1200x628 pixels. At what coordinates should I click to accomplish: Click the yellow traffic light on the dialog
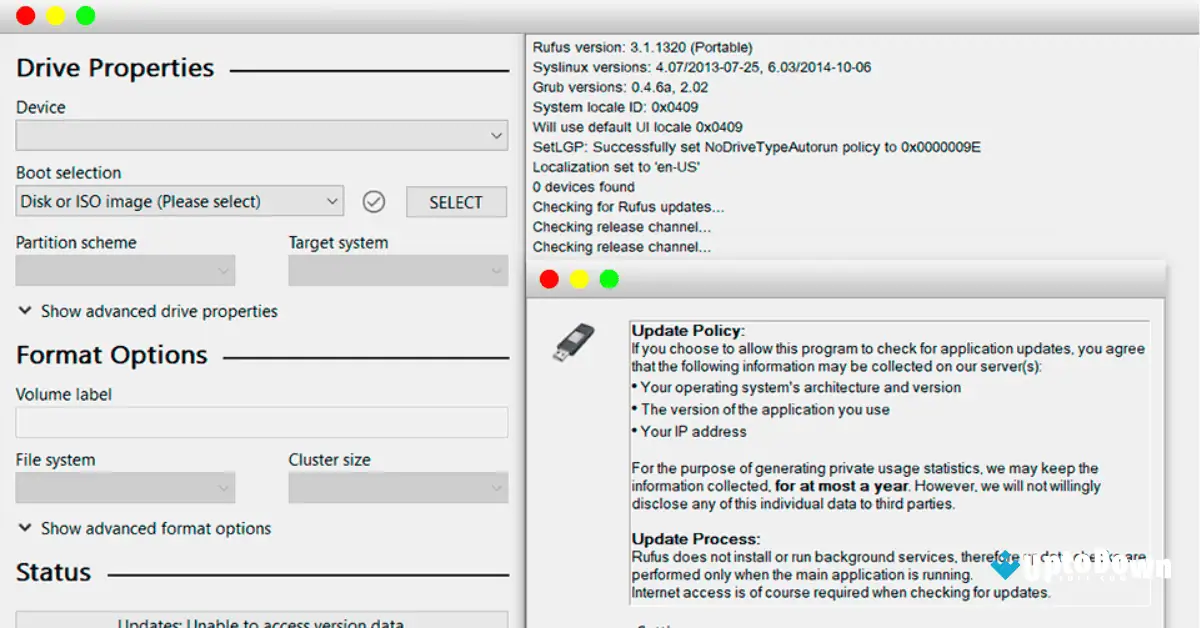coord(579,279)
